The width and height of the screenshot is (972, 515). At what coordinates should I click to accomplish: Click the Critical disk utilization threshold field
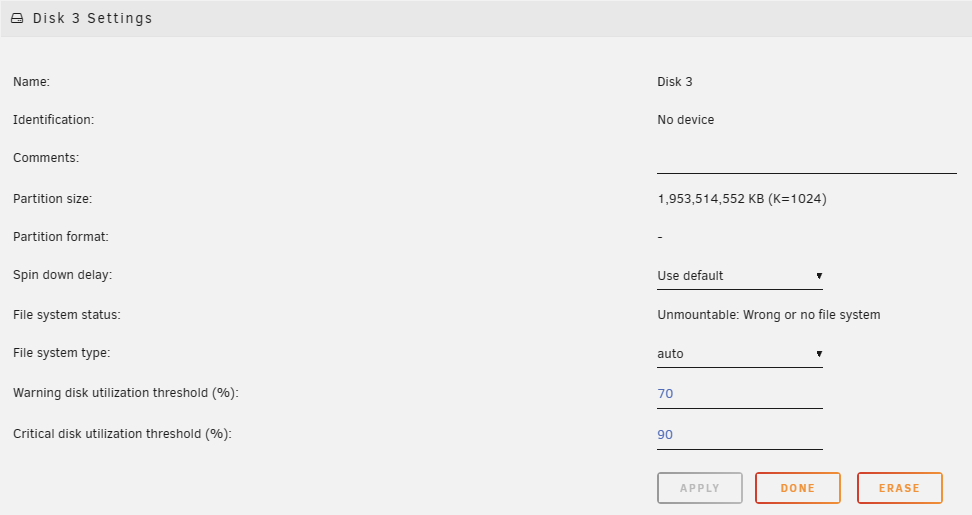click(740, 435)
